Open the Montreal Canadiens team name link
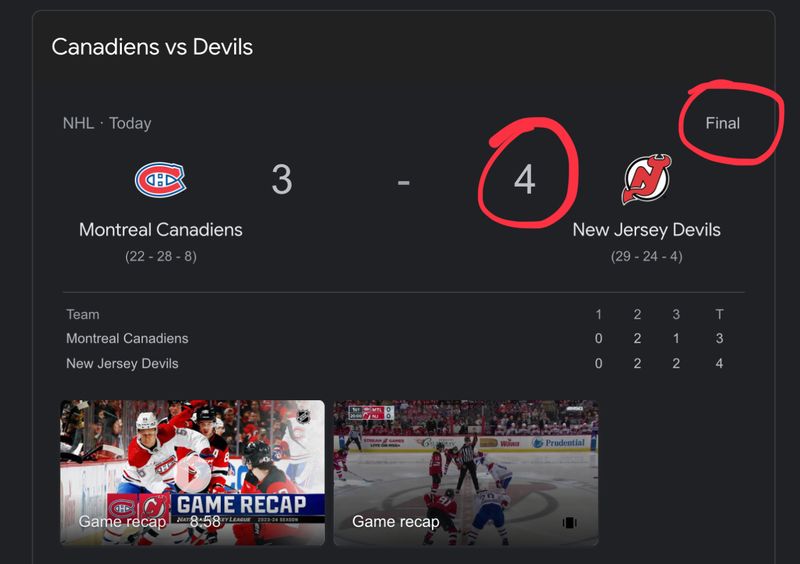The width and height of the screenshot is (800, 564). (x=160, y=230)
